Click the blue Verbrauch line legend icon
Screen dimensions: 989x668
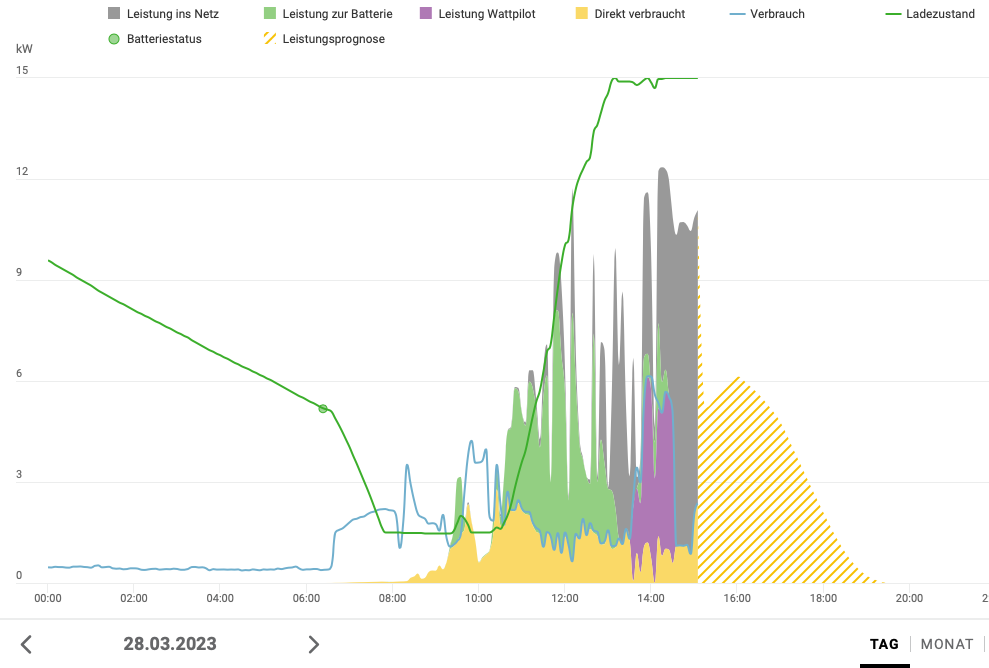click(x=738, y=14)
